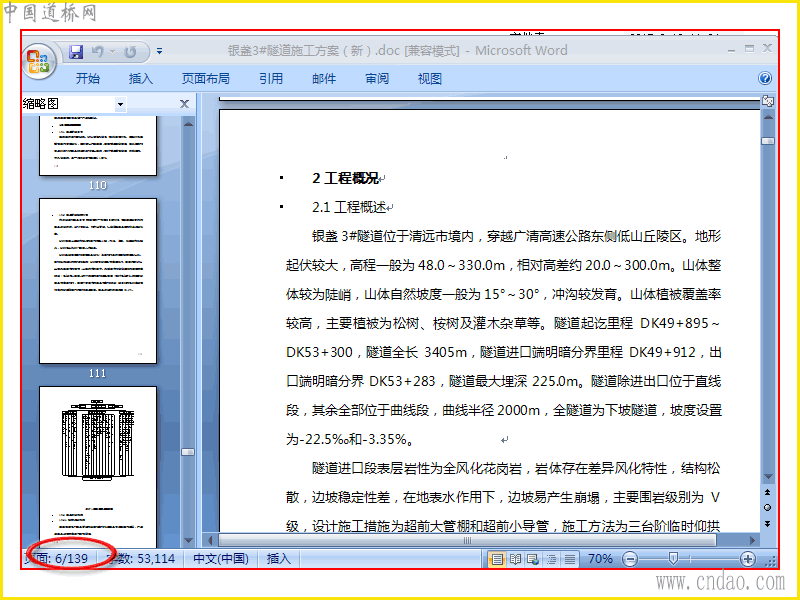Open the Office button menu

pyautogui.click(x=38, y=61)
